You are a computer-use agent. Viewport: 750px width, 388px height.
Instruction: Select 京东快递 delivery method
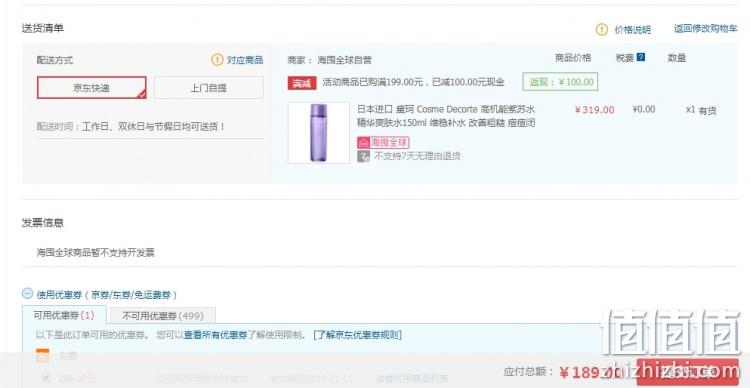91,88
